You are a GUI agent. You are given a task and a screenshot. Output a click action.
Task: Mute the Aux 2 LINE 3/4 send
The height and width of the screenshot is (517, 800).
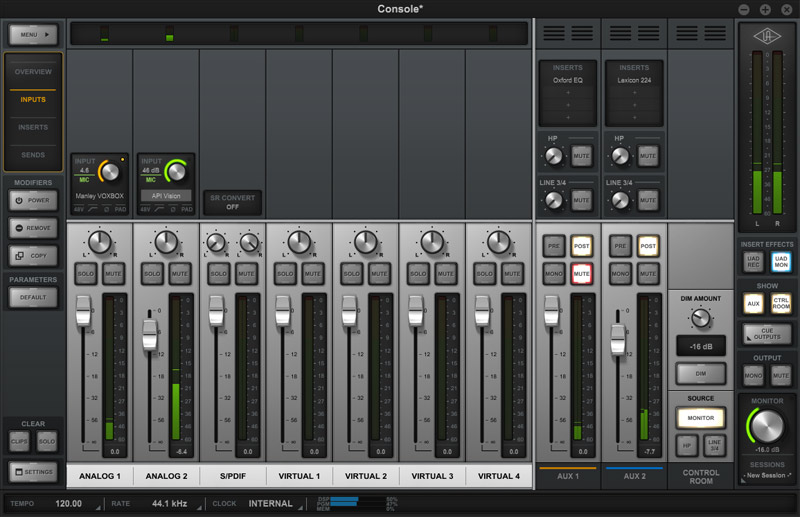648,201
